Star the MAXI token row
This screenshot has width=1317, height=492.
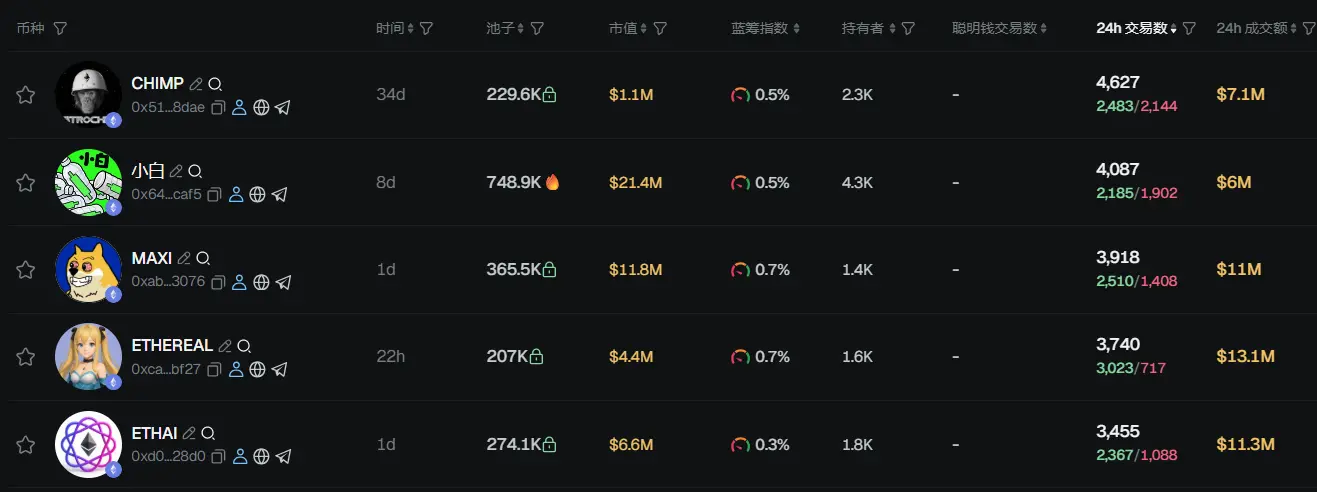point(25,270)
